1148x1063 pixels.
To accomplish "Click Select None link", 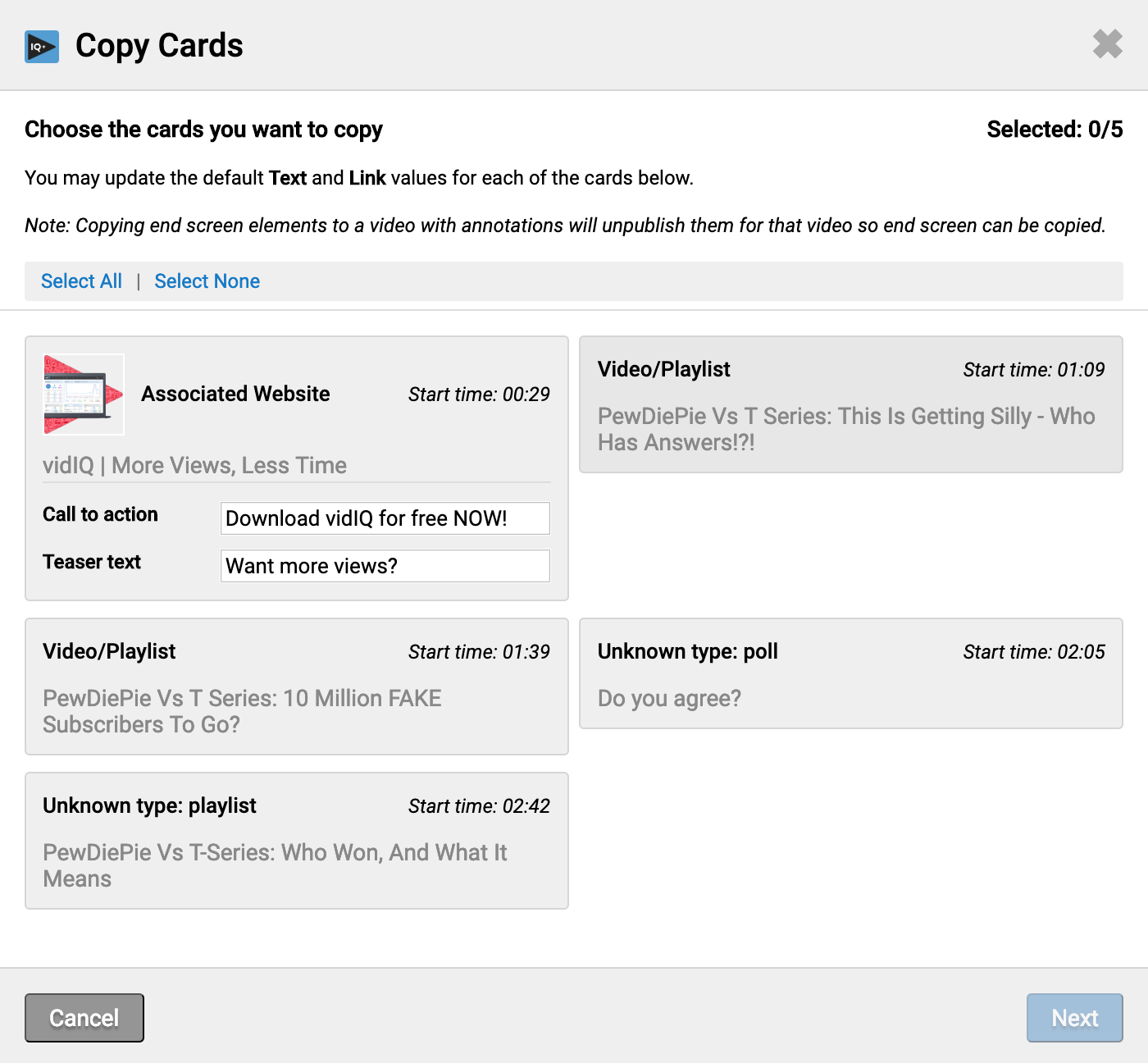I will [207, 281].
